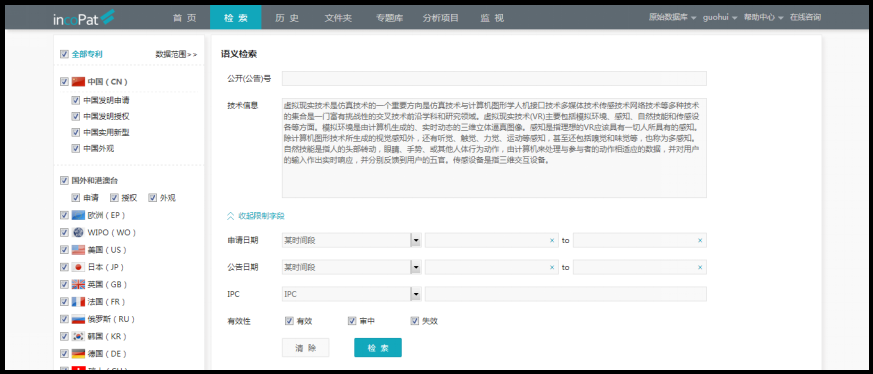
Task: Click the 英国 ( GB ) label
Action: (x=107, y=284)
